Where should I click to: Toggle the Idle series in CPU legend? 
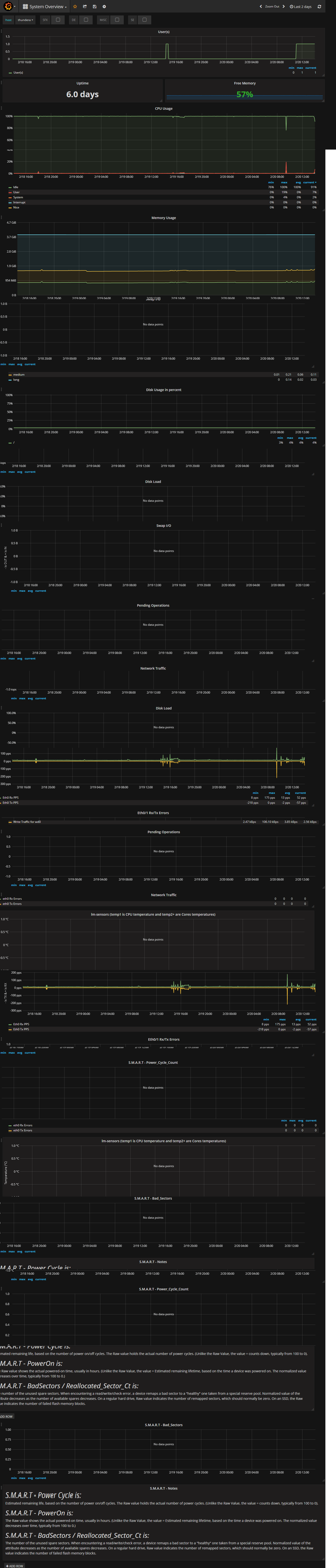(x=16, y=187)
